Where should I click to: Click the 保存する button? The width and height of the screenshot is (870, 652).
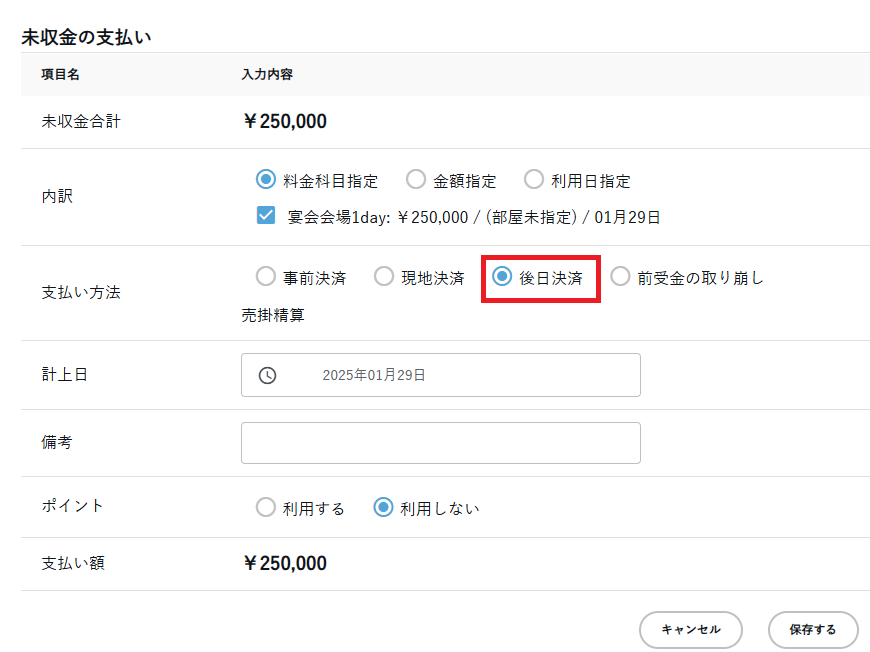(x=812, y=630)
